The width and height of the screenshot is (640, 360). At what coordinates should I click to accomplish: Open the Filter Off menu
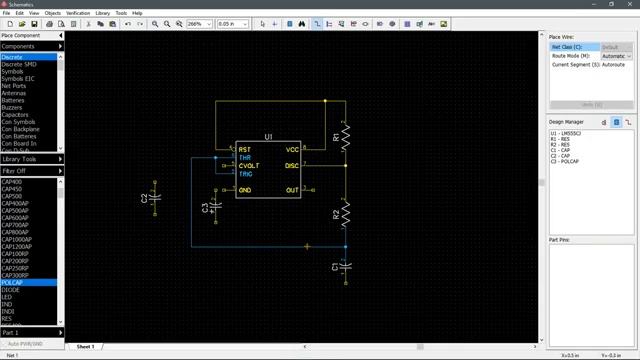tap(32, 171)
